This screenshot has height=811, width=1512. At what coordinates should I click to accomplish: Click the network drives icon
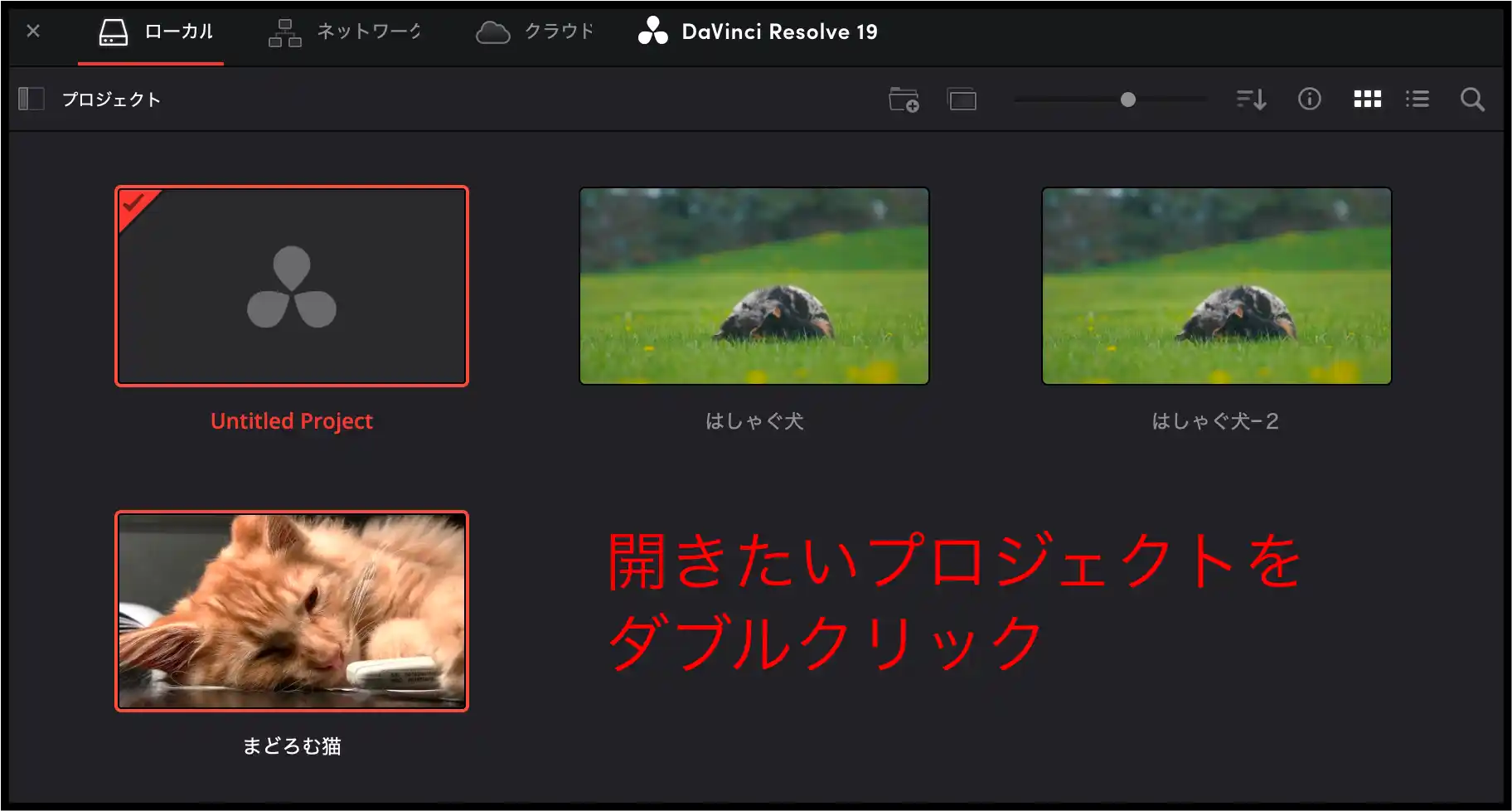click(283, 33)
